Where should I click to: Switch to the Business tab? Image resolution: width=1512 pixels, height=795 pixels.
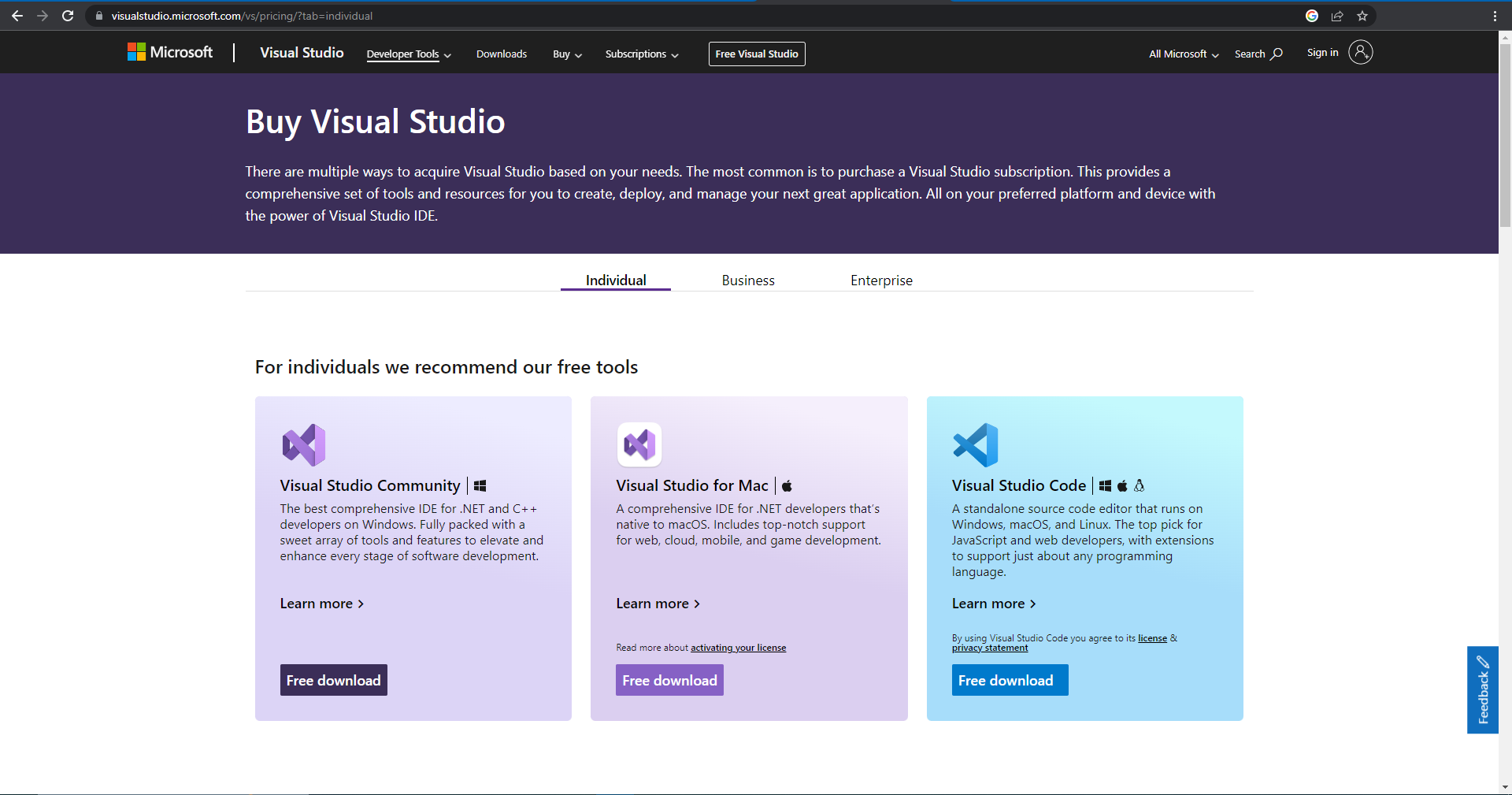click(748, 280)
